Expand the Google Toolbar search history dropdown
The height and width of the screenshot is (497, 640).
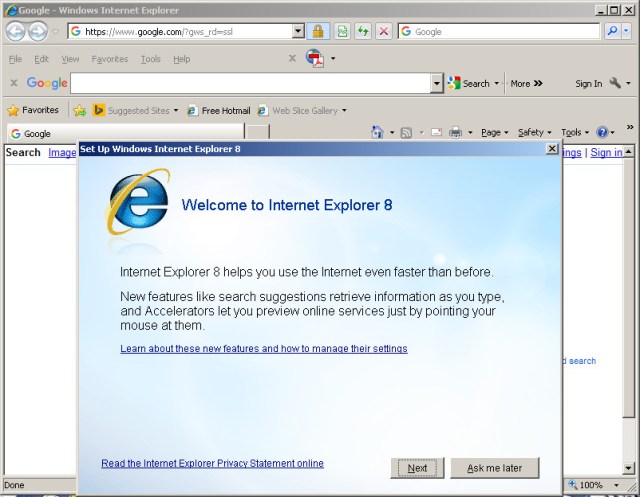(x=437, y=83)
